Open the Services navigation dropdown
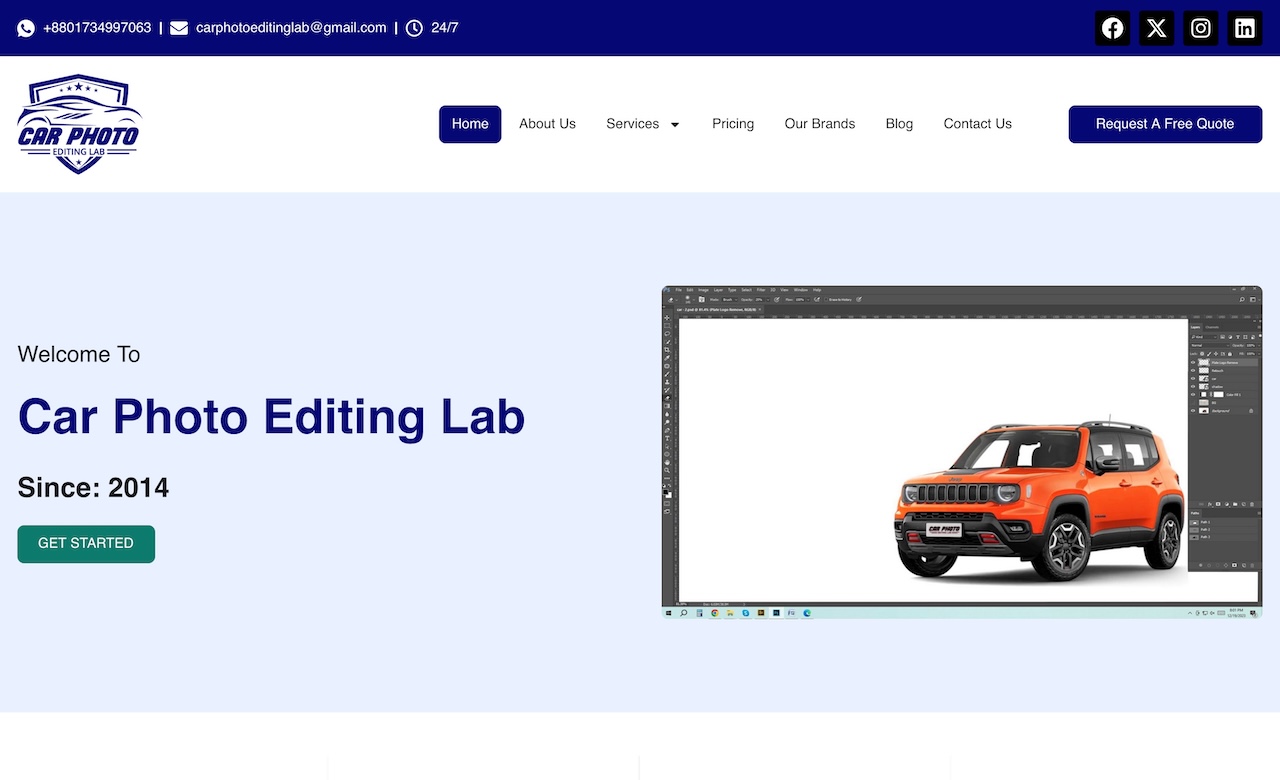 click(643, 123)
